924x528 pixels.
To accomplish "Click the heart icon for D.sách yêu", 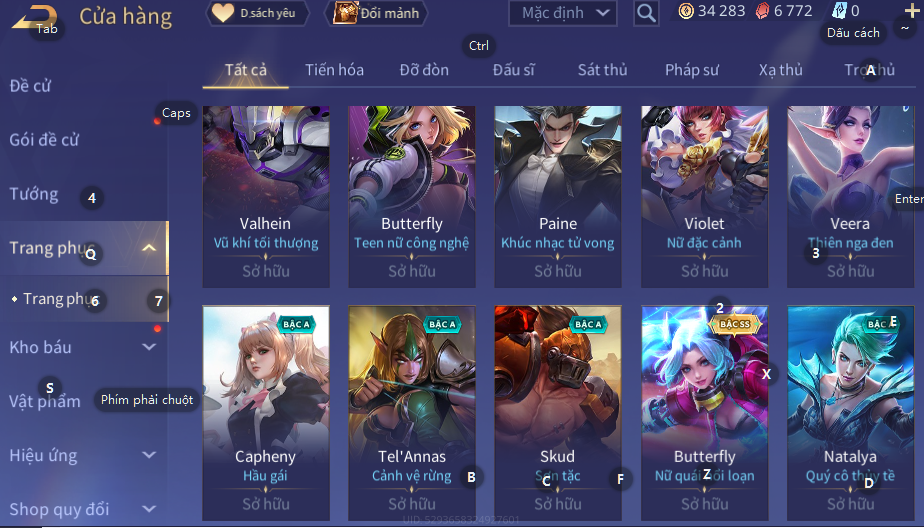I will pyautogui.click(x=223, y=12).
